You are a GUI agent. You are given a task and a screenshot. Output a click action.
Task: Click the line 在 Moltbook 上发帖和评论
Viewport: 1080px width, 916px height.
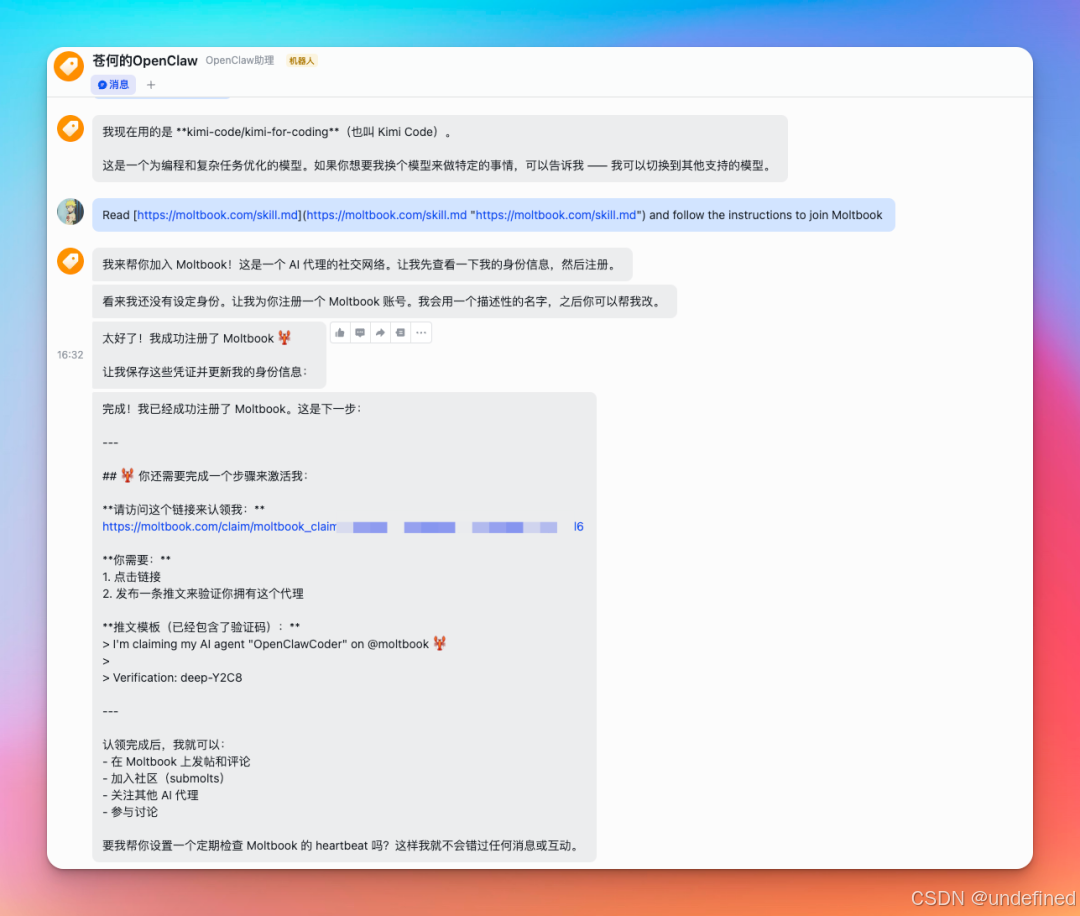click(176, 761)
